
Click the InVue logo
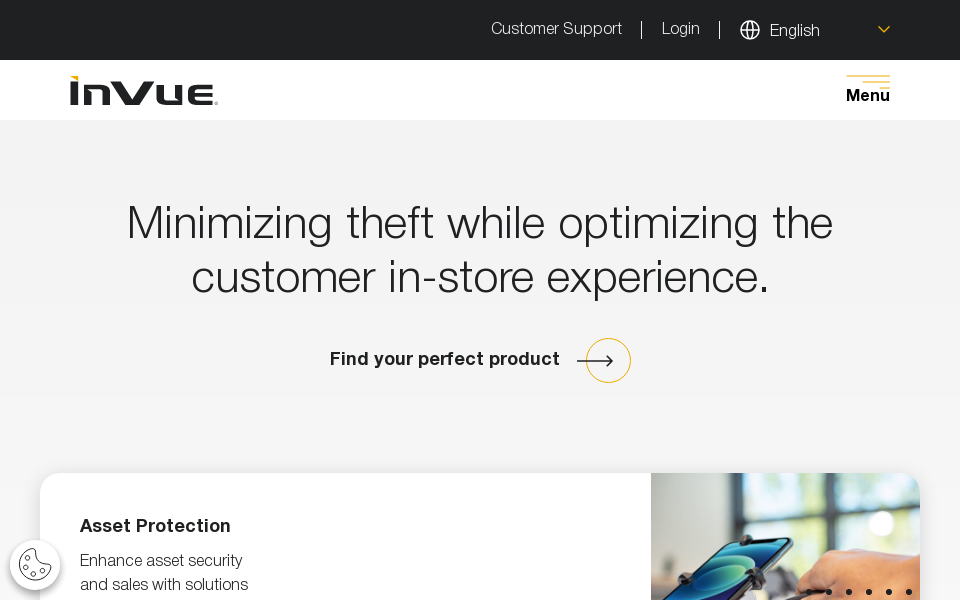click(x=143, y=91)
